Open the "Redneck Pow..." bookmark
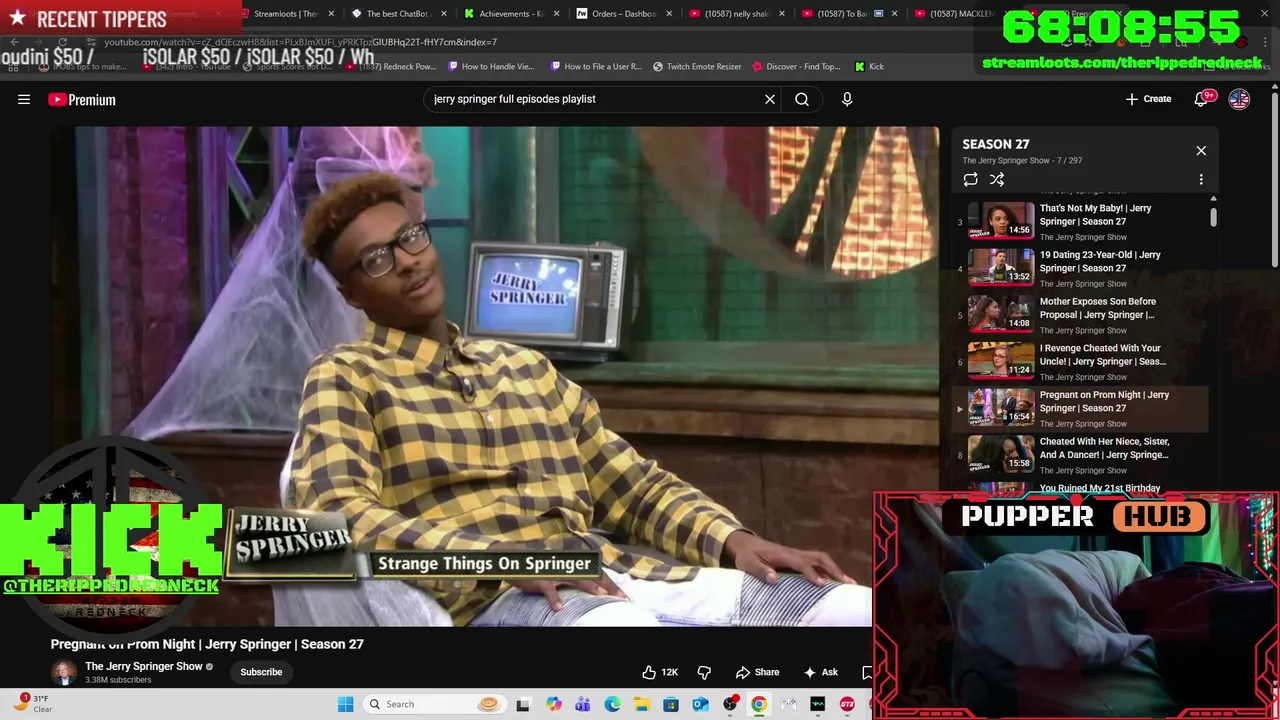The width and height of the screenshot is (1280, 720). click(x=391, y=66)
